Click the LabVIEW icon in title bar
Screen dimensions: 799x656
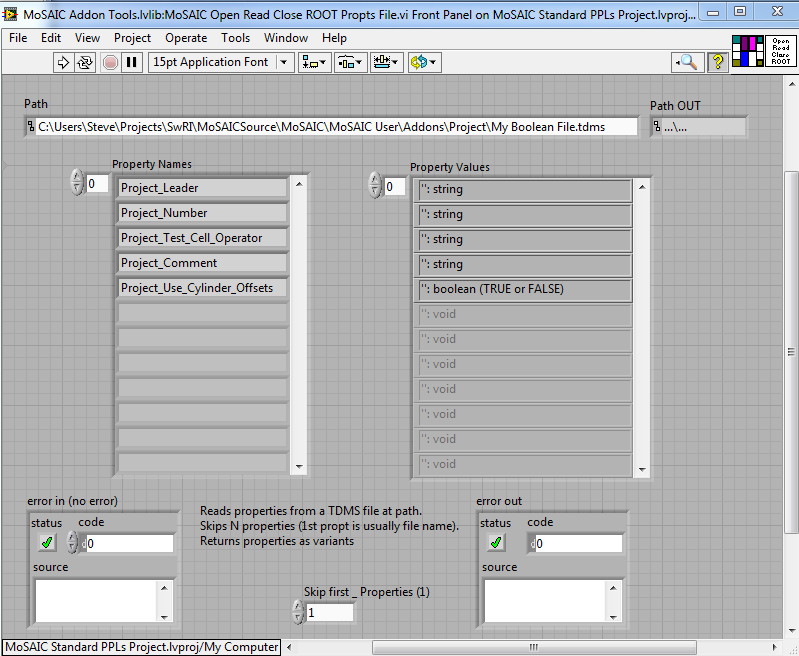(9, 14)
